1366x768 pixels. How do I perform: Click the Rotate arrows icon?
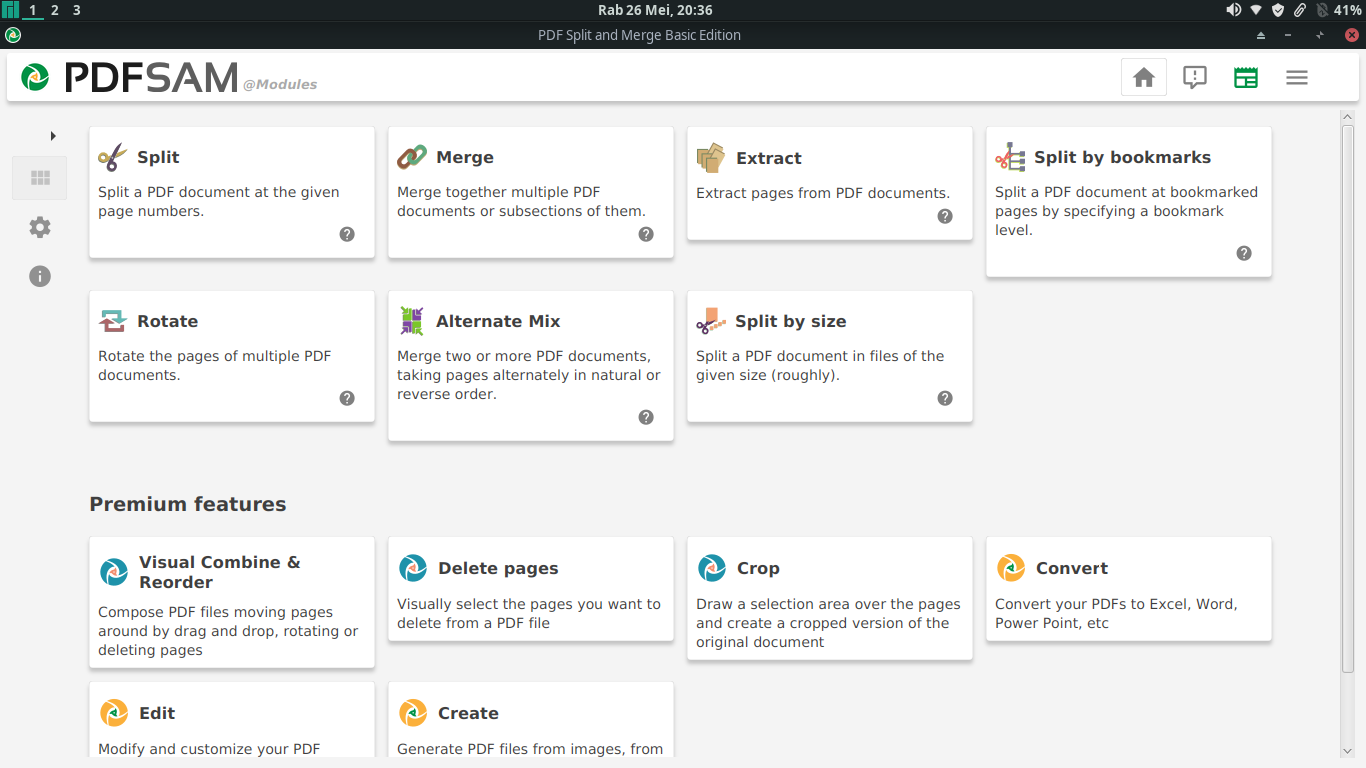point(113,321)
